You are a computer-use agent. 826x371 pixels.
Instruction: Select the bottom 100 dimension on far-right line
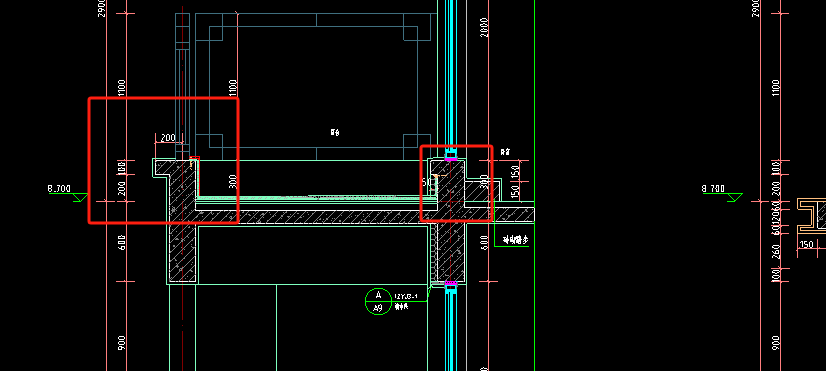pos(777,275)
